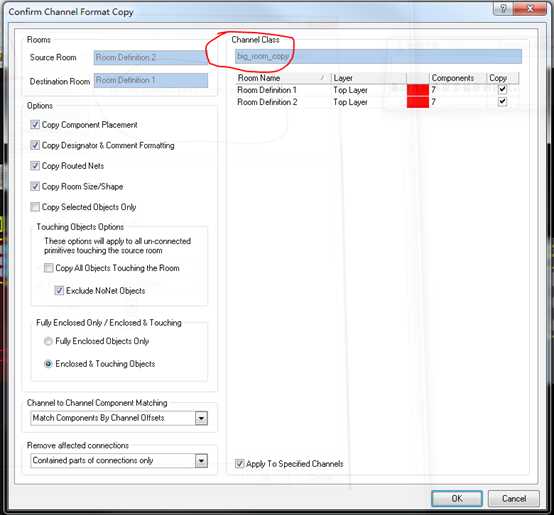The image size is (554, 515).
Task: Click components count 7 in Room Definition 1 row
Action: click(433, 90)
